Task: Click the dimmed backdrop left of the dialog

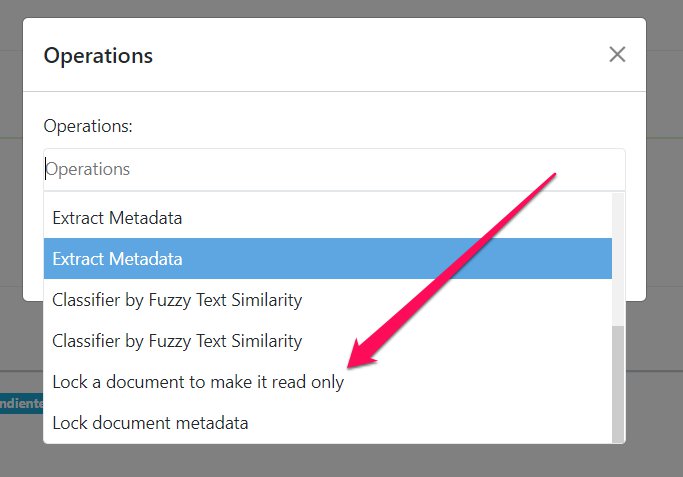Action: coord(10,200)
